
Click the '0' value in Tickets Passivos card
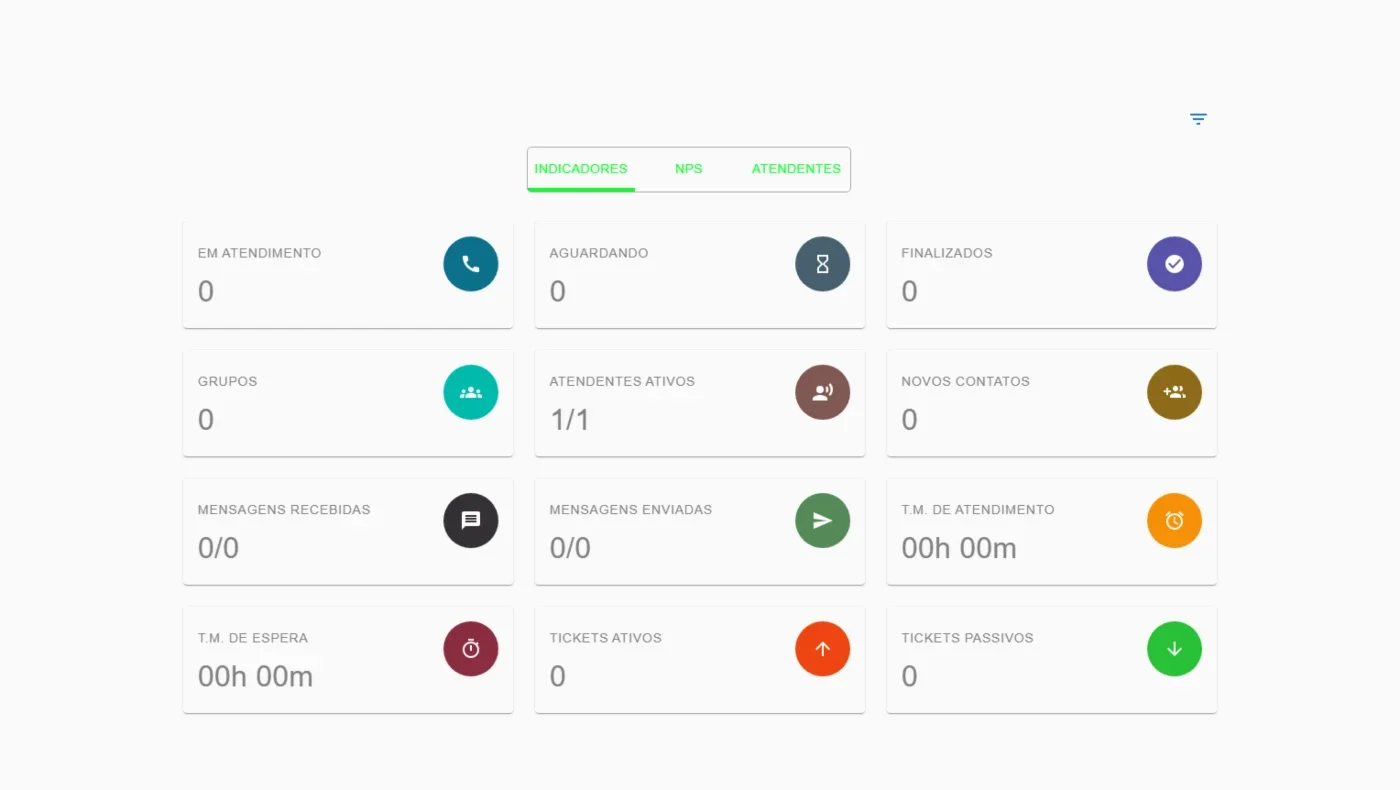coord(909,677)
